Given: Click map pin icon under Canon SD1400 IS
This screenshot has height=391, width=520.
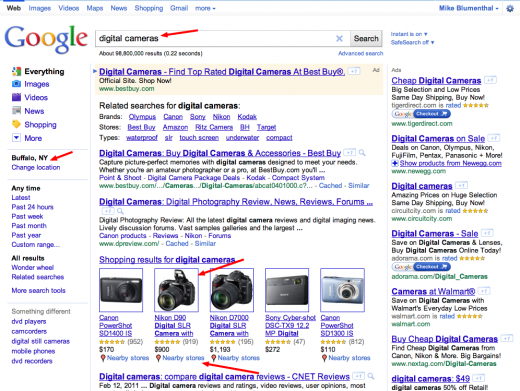Looking at the screenshot, I should [x=103, y=358].
